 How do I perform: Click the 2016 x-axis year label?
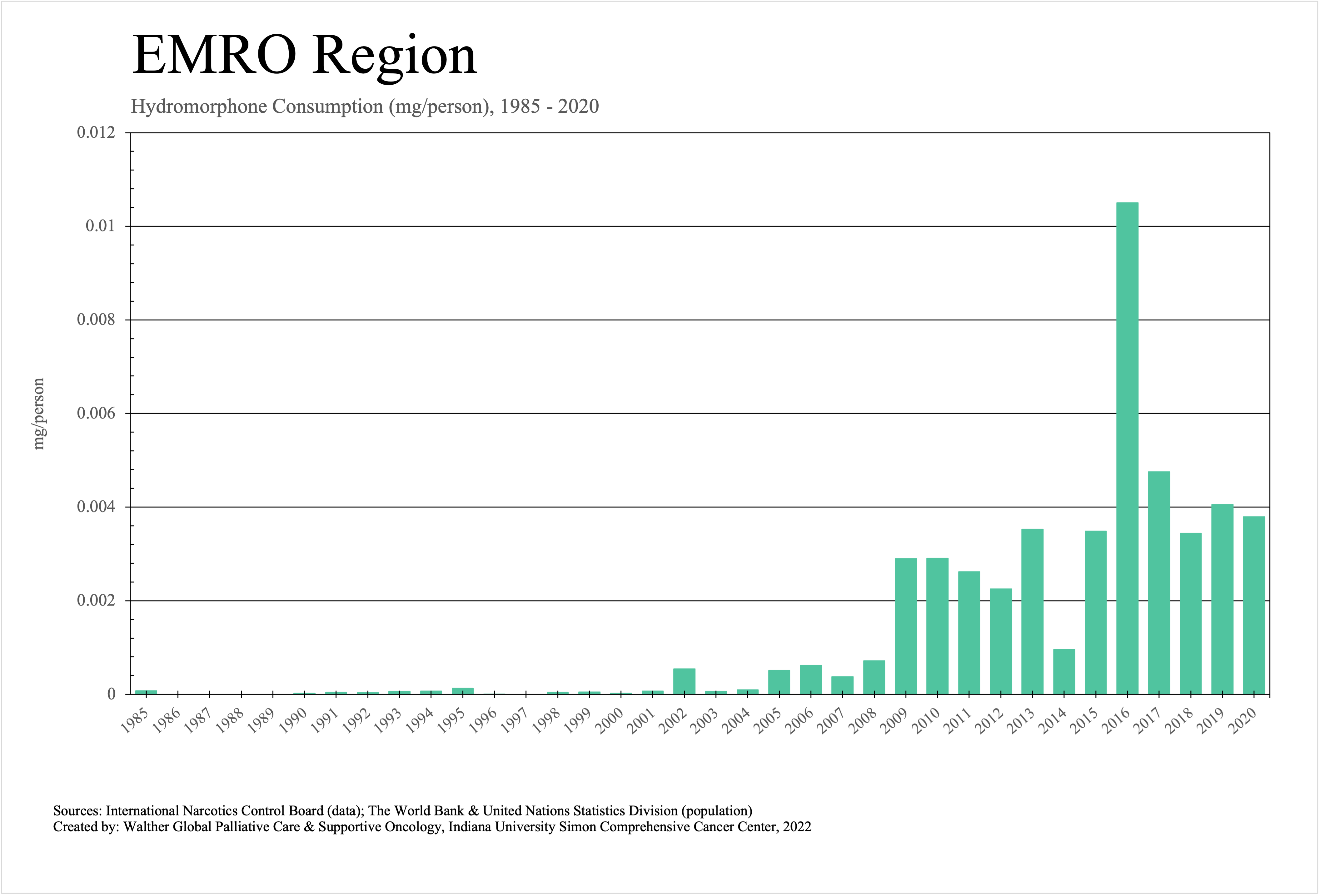[1115, 721]
